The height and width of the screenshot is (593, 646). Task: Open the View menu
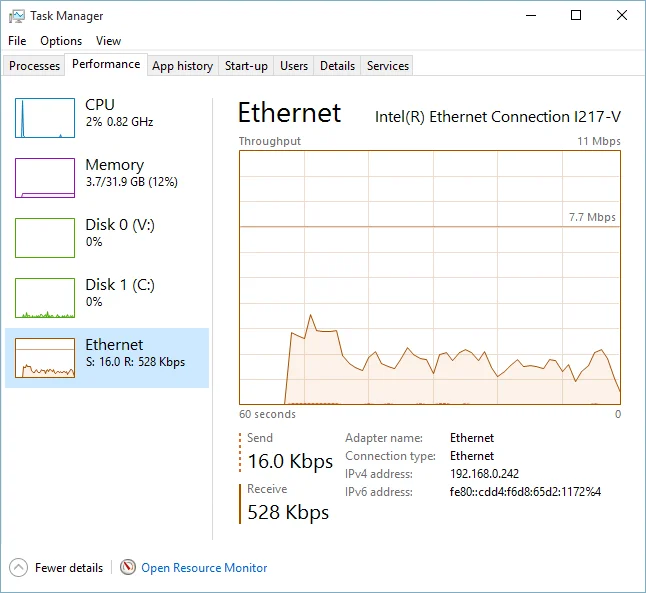(108, 41)
